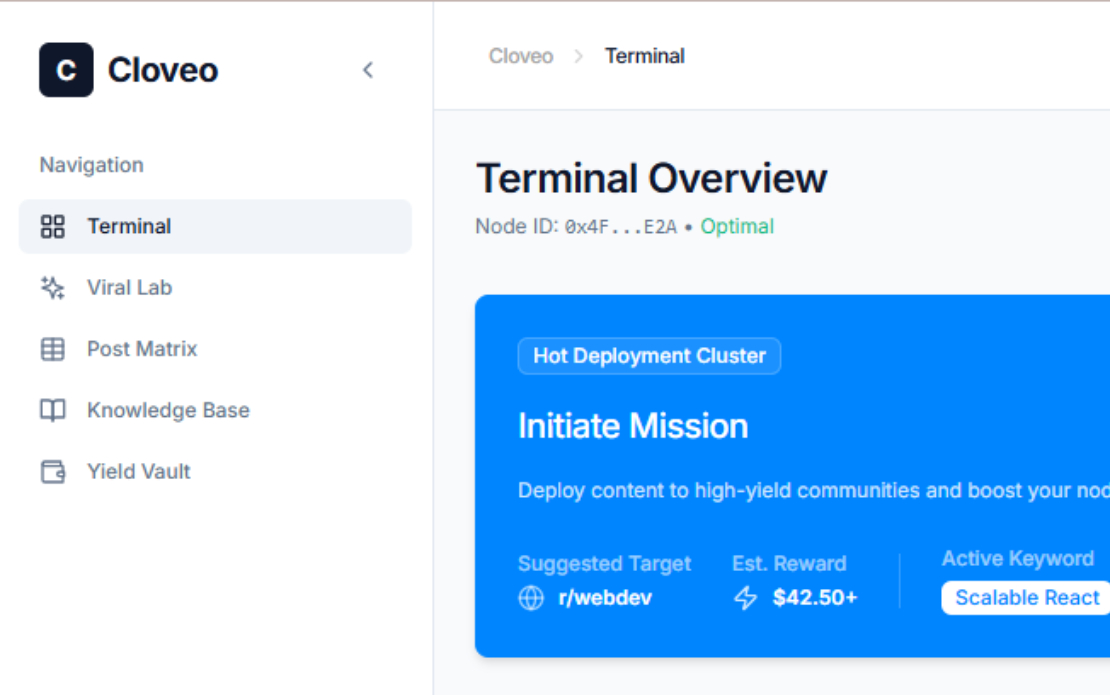The image size is (1110, 695).
Task: Click the Cloveo logo icon
Action: click(66, 69)
